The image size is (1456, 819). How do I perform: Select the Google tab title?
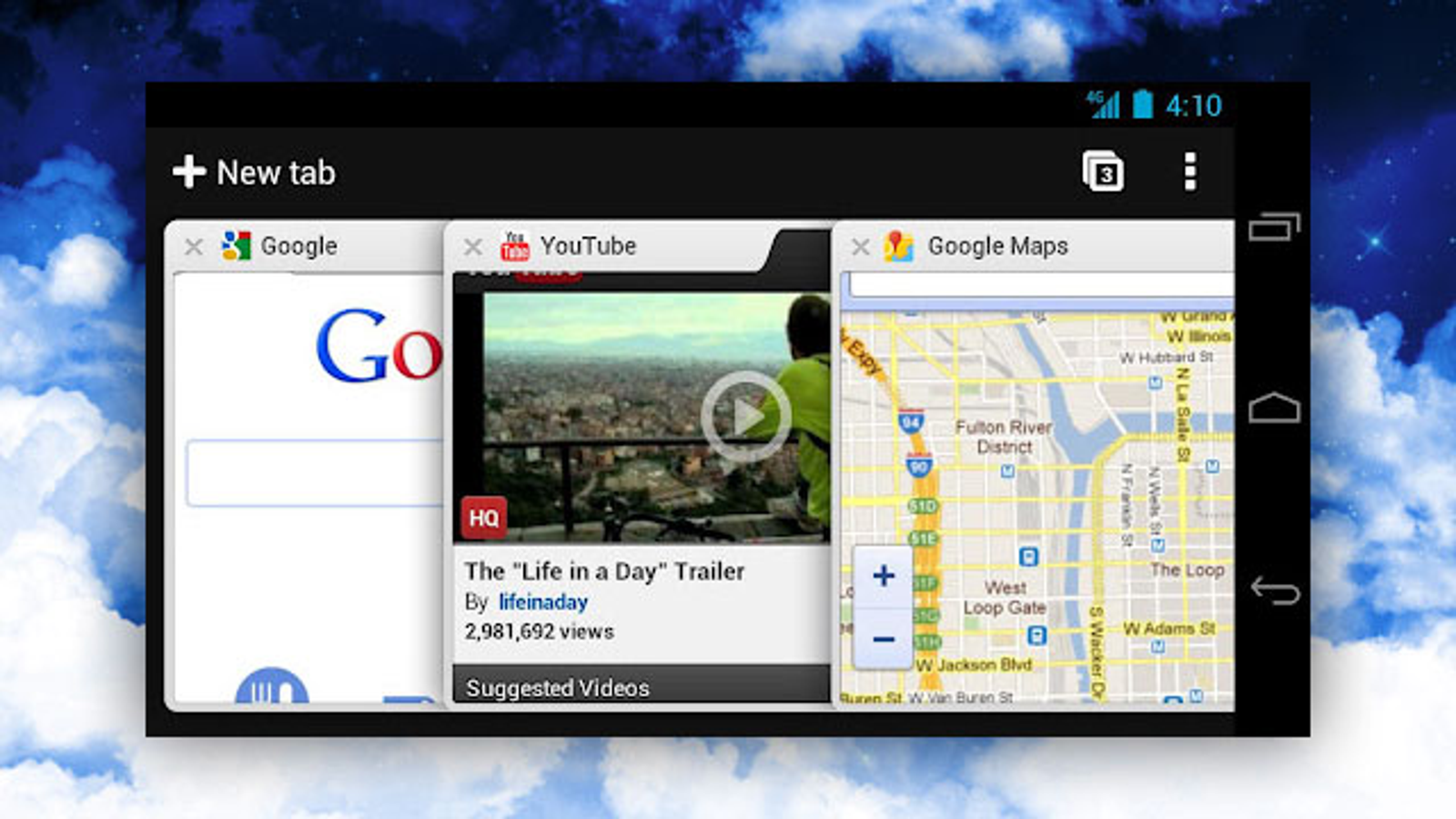[298, 247]
